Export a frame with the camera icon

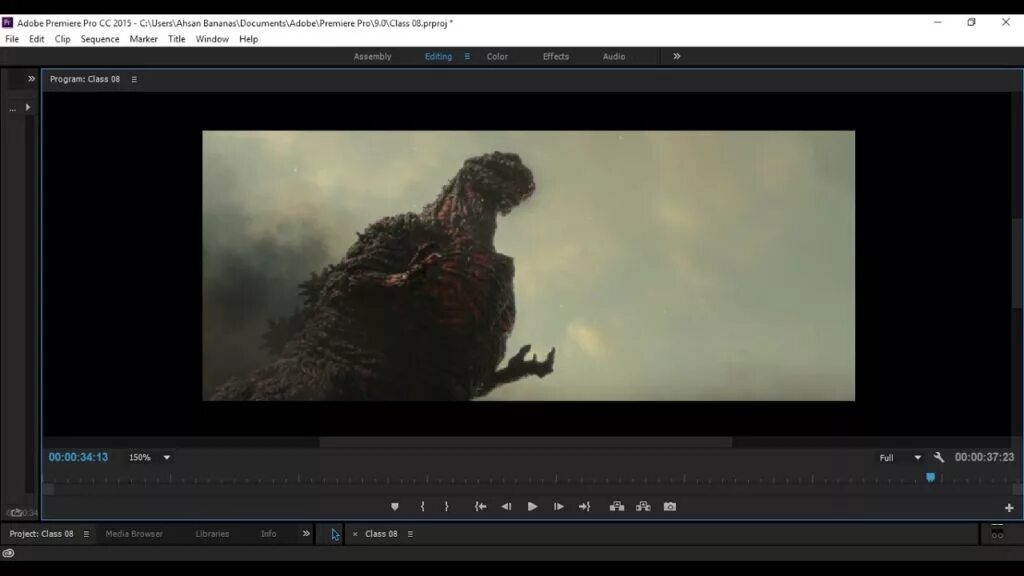point(670,507)
